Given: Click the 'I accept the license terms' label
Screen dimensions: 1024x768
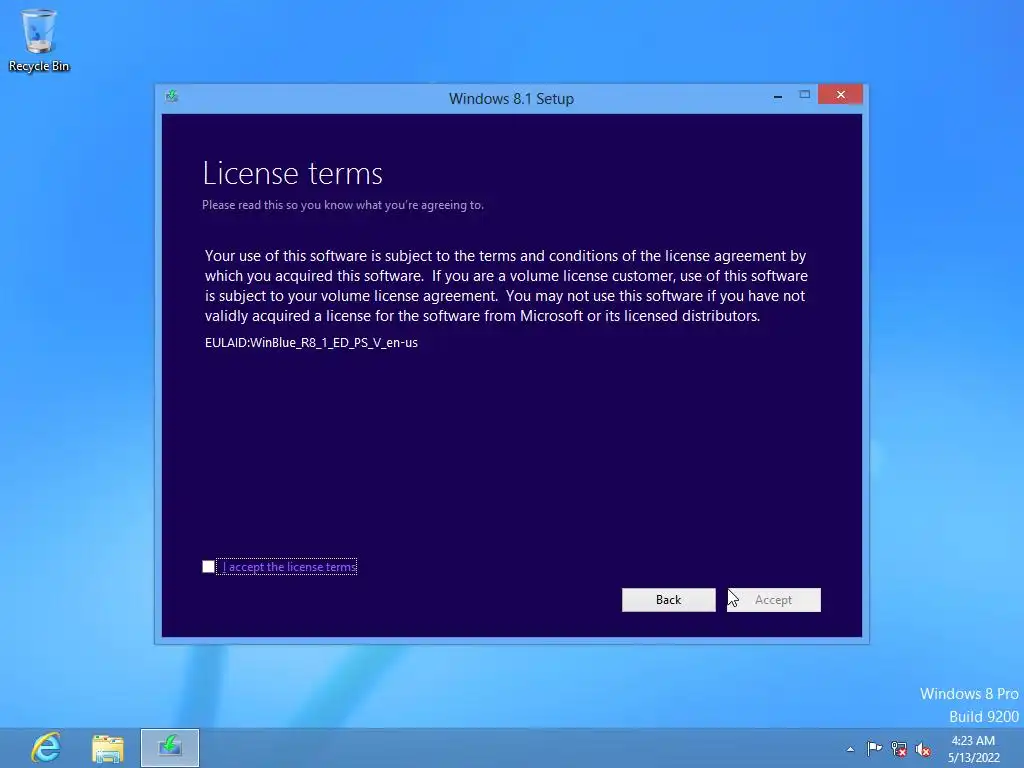Looking at the screenshot, I should (x=289, y=567).
